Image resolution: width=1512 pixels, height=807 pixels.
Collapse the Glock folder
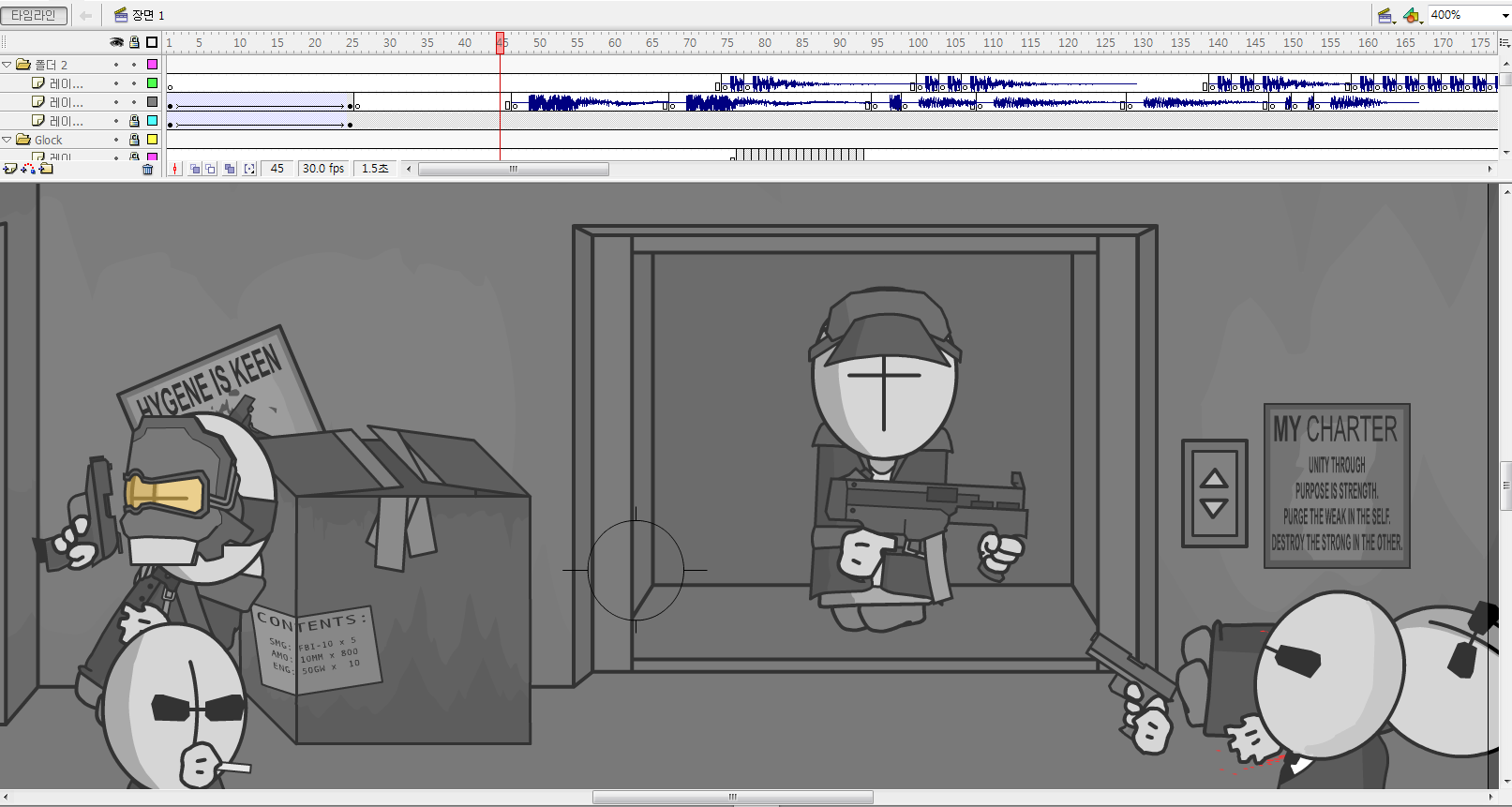click(x=7, y=140)
